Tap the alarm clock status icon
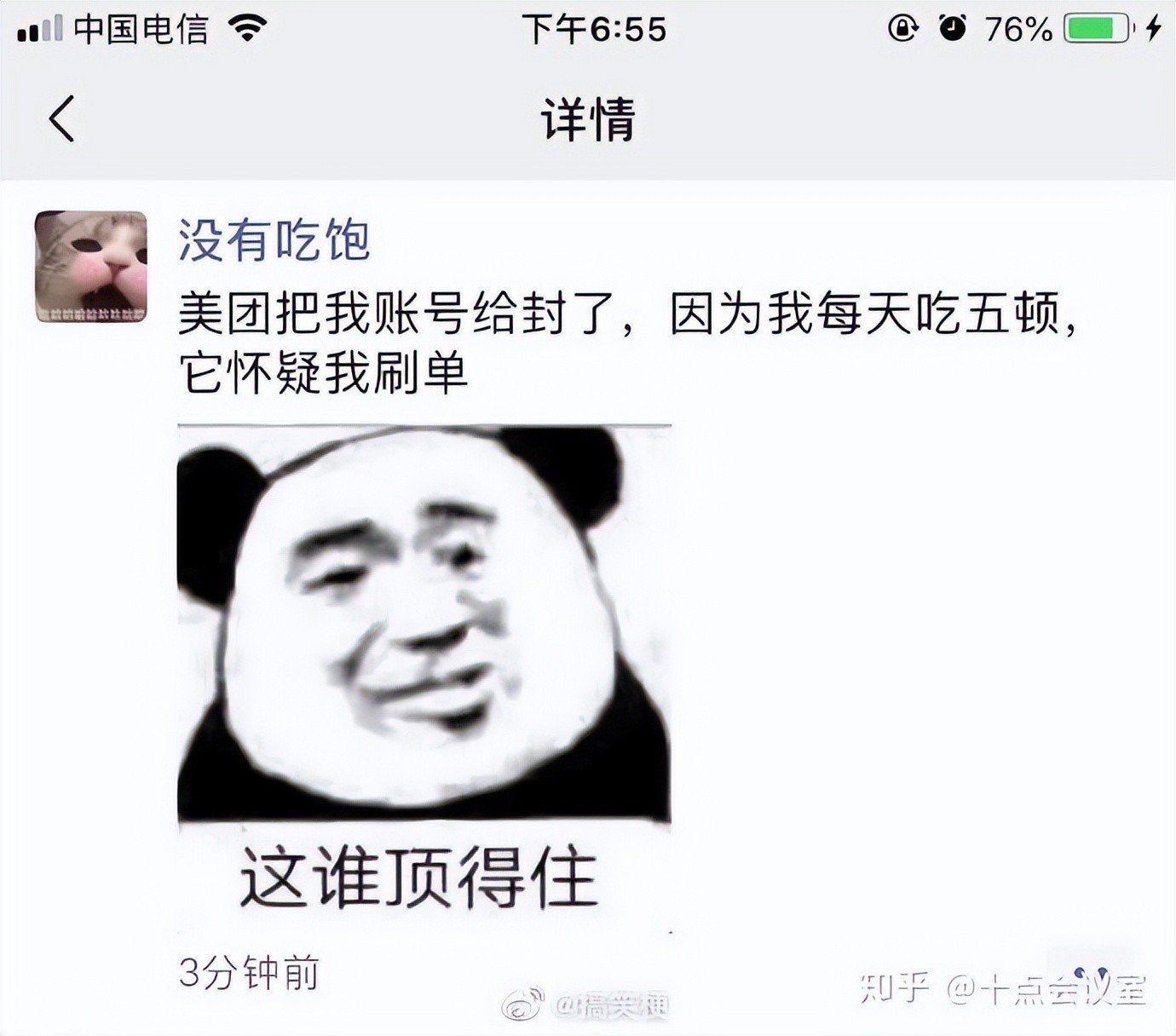The width and height of the screenshot is (1176, 1036). point(953,29)
